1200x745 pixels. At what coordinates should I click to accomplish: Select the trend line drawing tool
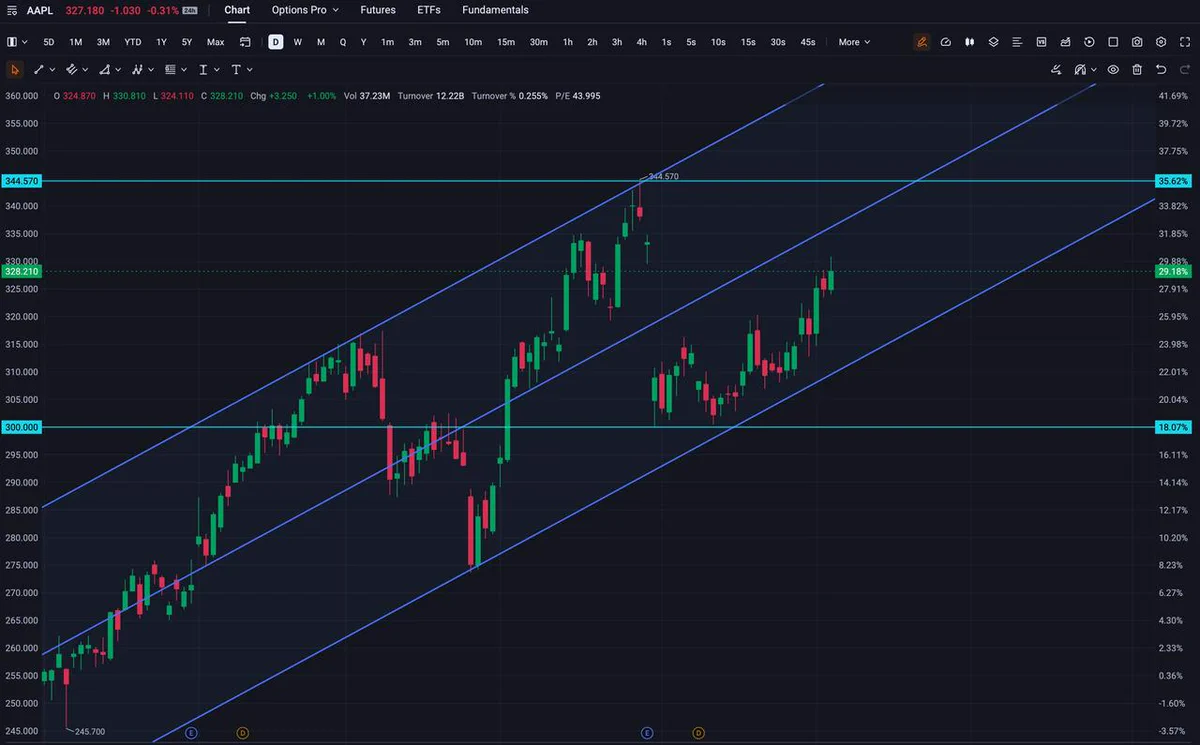tap(39, 70)
